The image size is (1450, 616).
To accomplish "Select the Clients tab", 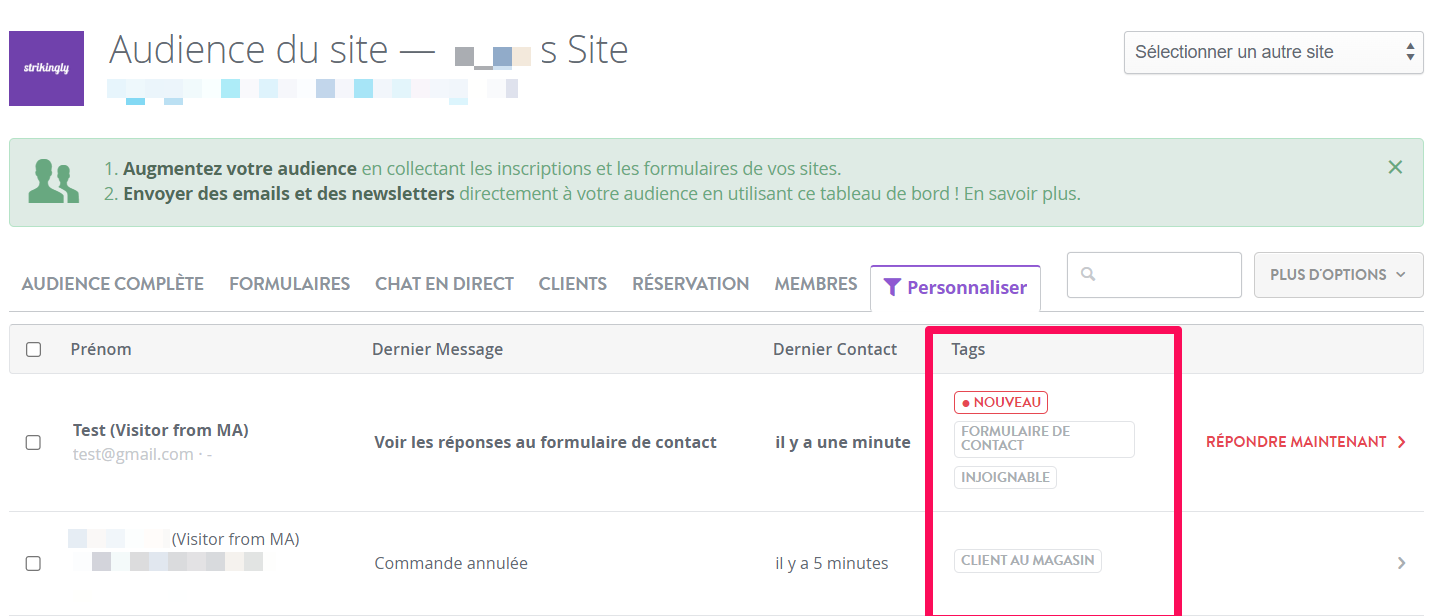I will coord(572,284).
